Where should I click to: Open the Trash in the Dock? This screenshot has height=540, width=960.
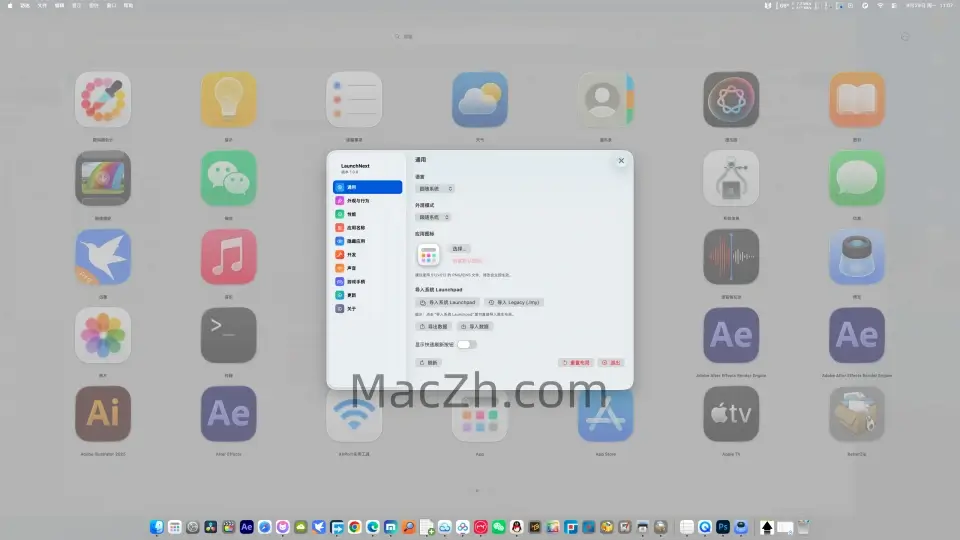[x=804, y=527]
